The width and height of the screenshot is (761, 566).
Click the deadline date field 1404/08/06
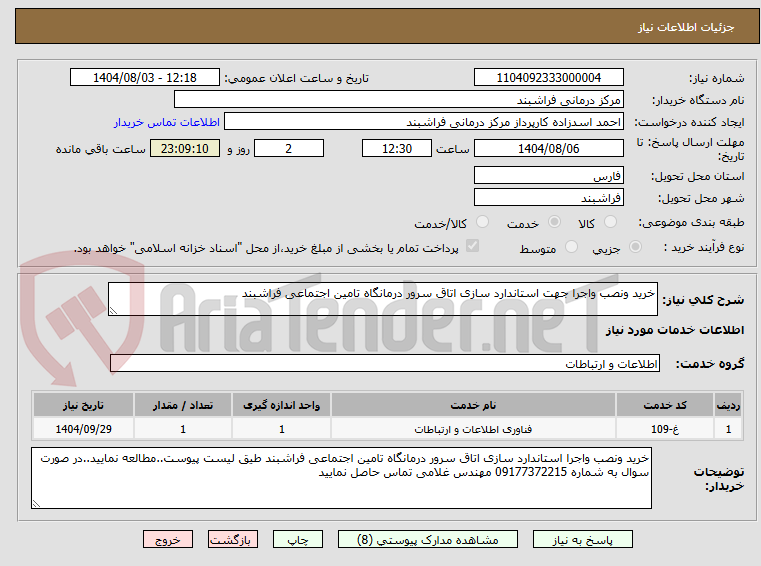(x=548, y=148)
